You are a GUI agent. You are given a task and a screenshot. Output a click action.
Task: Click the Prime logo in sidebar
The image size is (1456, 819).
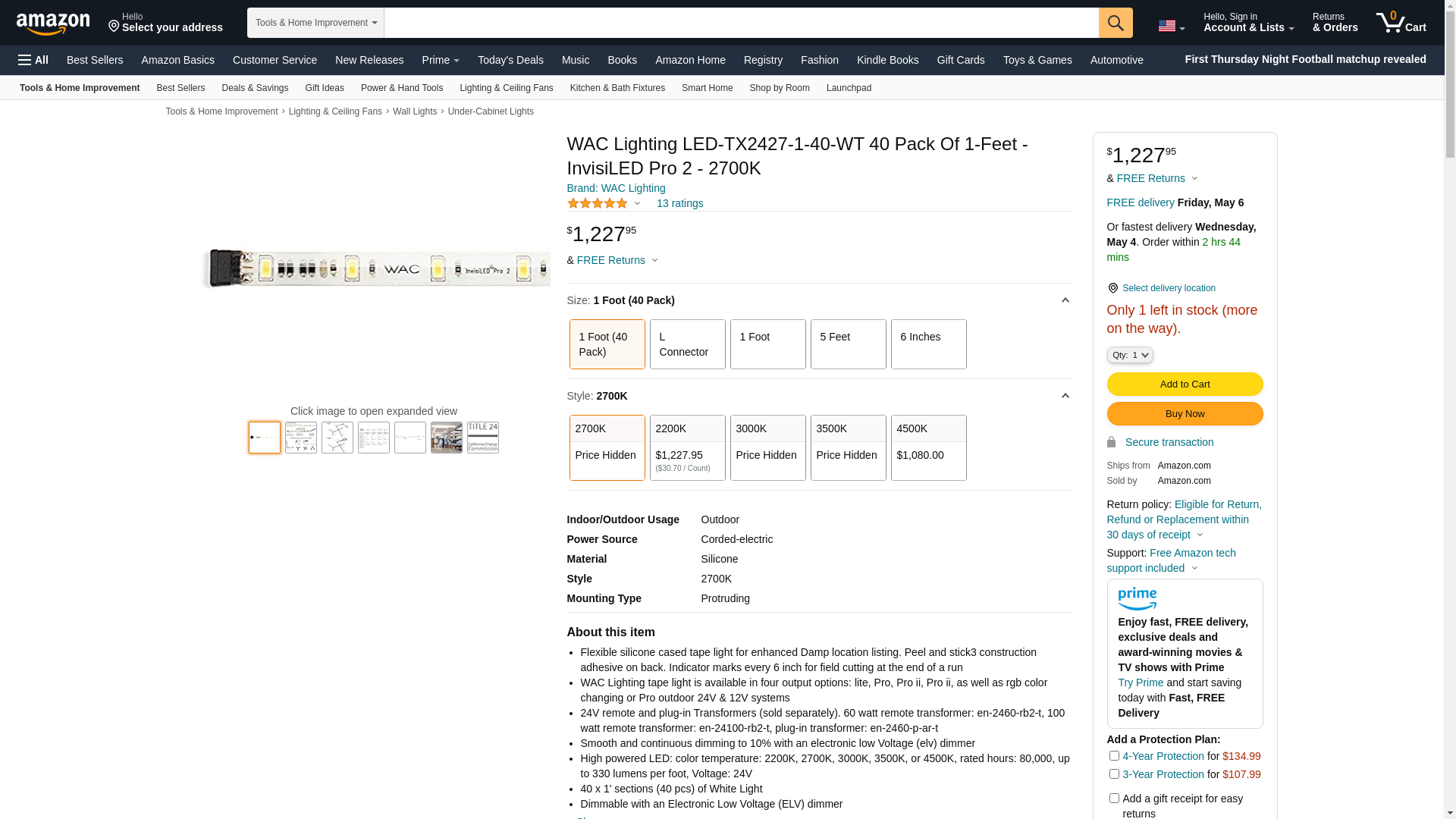pyautogui.click(x=1137, y=599)
